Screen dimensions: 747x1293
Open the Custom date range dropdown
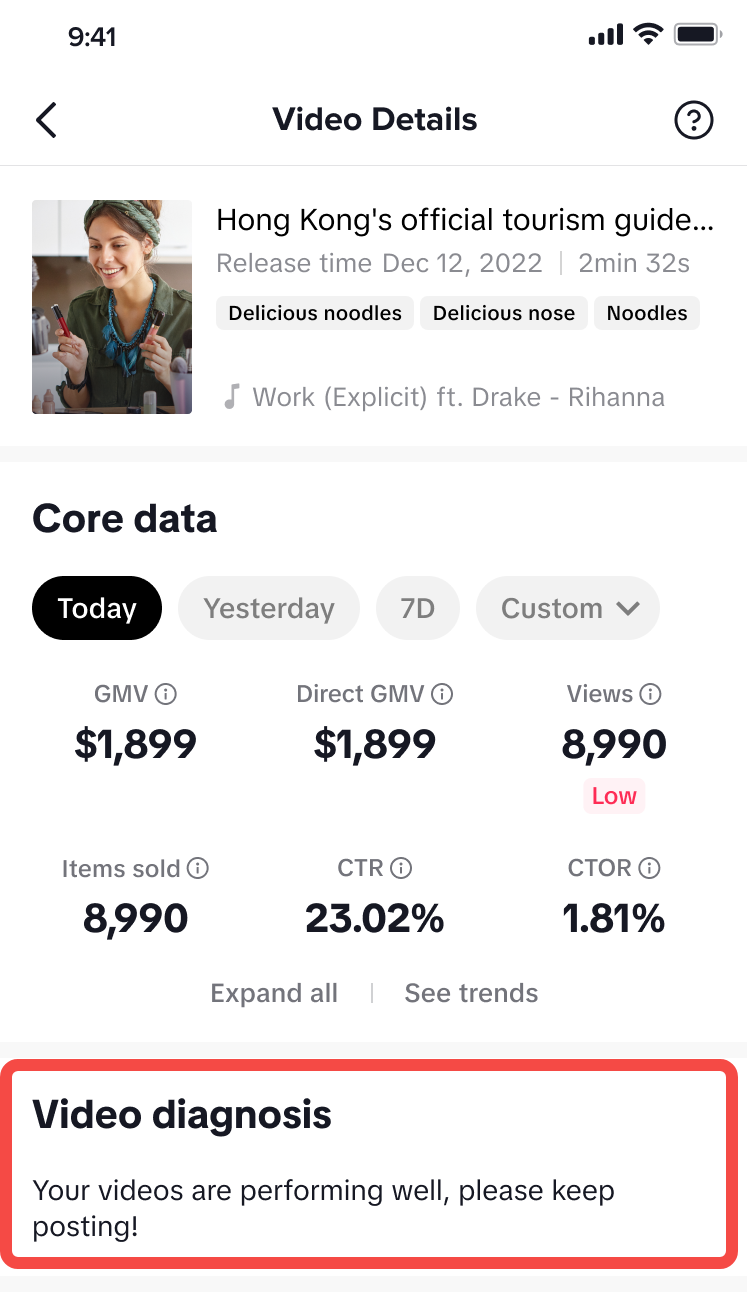pos(568,608)
